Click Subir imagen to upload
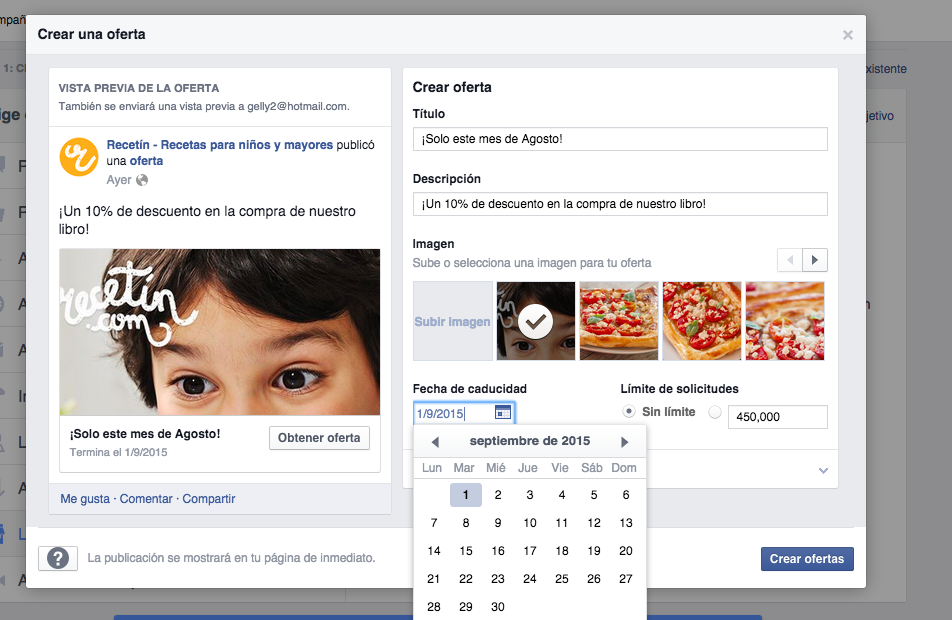Image resolution: width=952 pixels, height=620 pixels. (x=452, y=321)
